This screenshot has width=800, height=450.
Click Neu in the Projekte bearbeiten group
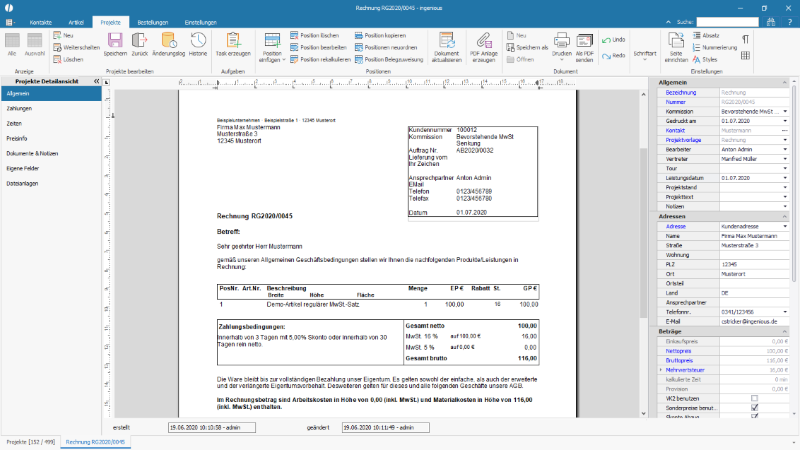(63, 35)
